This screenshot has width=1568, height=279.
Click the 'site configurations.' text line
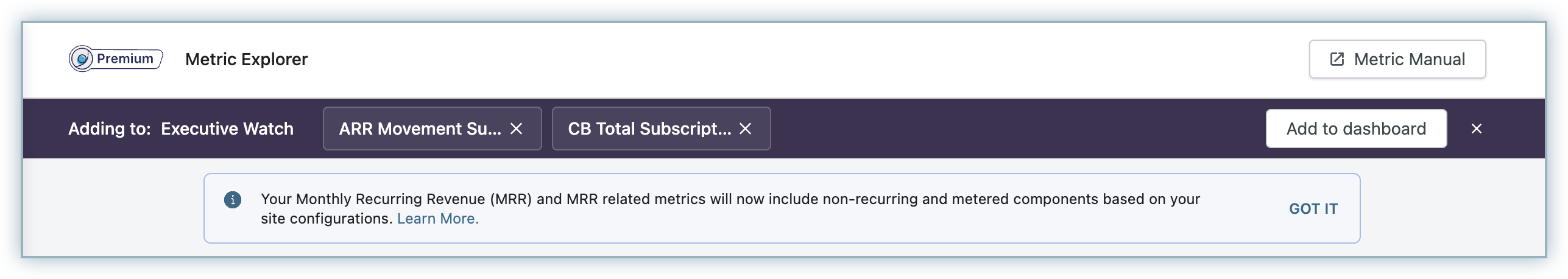pos(327,219)
